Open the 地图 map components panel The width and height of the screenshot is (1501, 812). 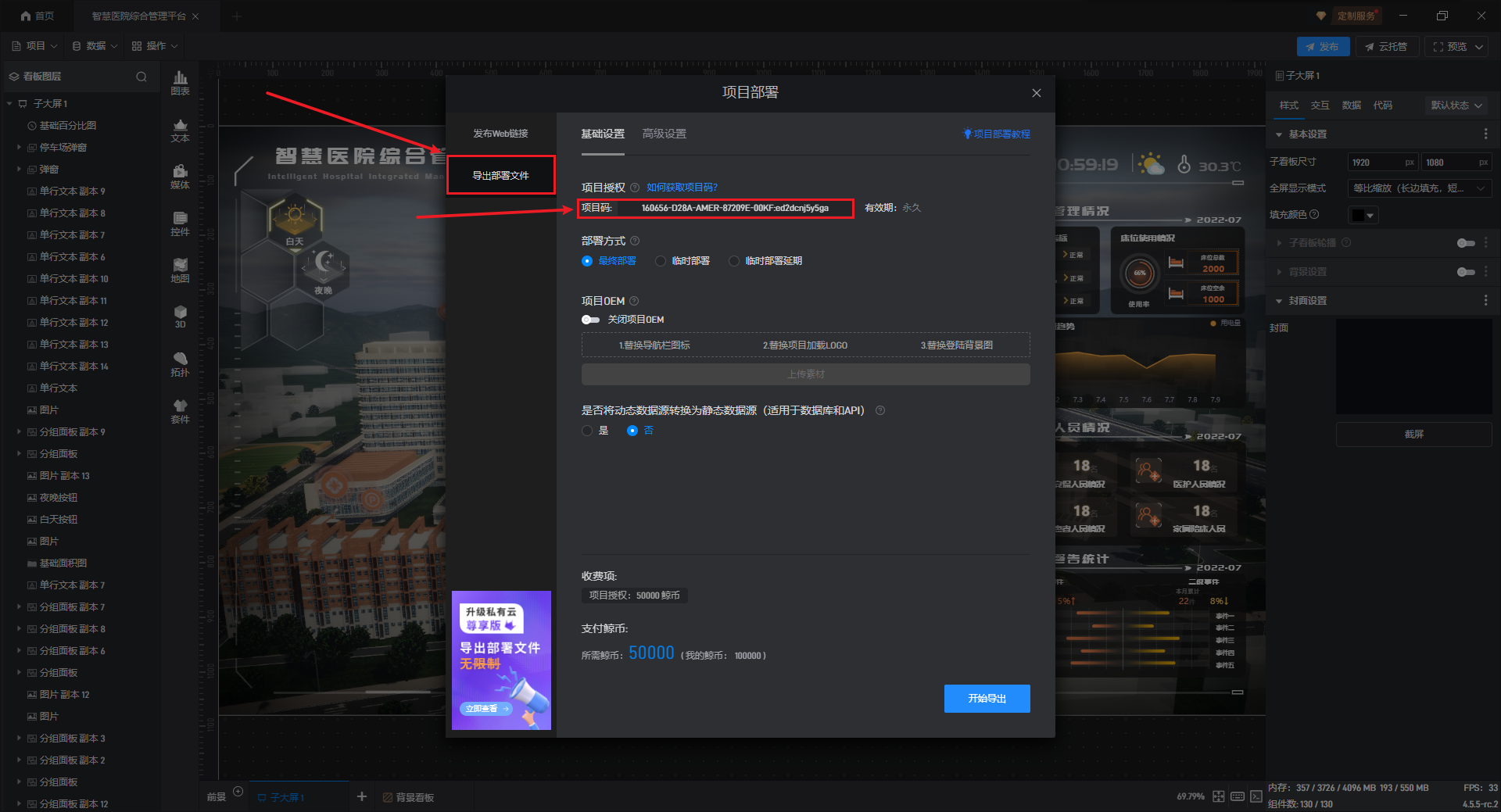[180, 270]
